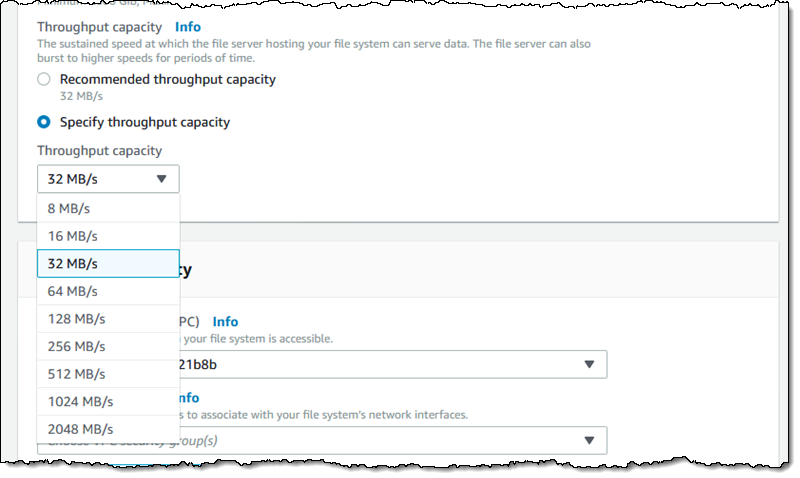This screenshot has height=478, width=800.
Task: Open Info link for VPC security groups
Action: [190, 398]
